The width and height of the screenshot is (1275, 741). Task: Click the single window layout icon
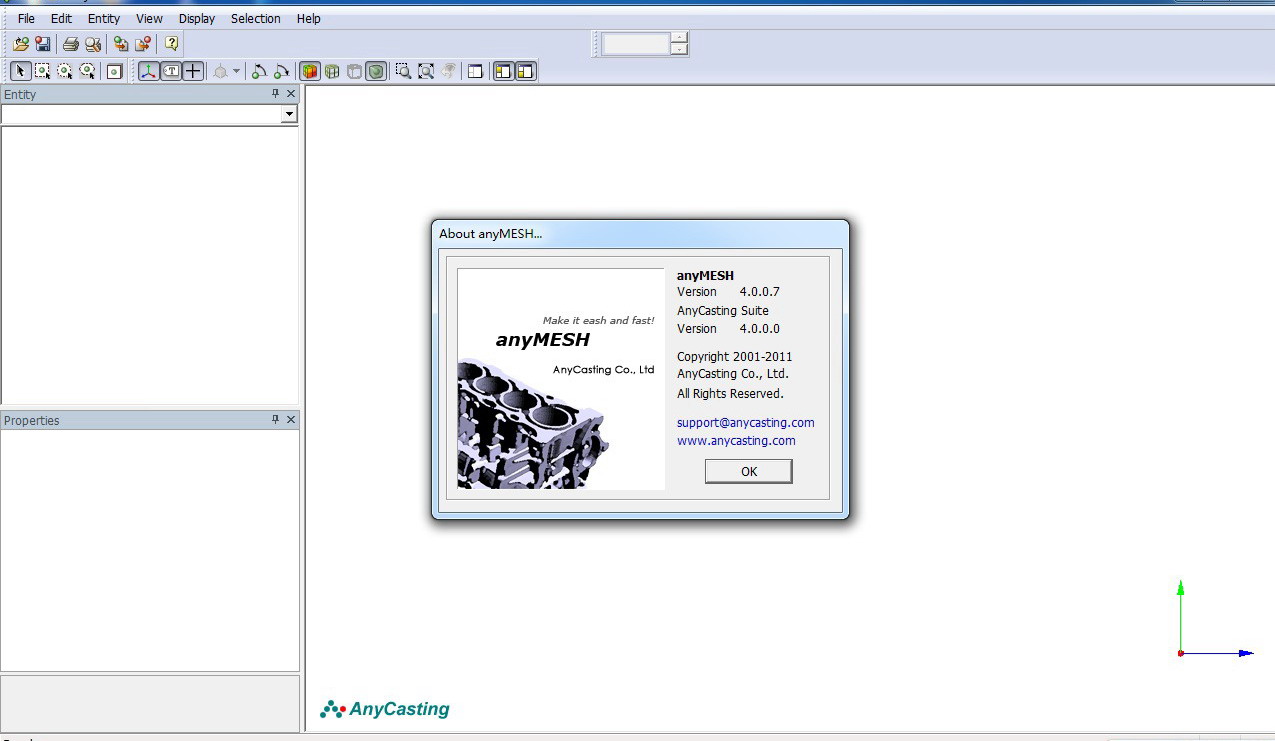[476, 71]
